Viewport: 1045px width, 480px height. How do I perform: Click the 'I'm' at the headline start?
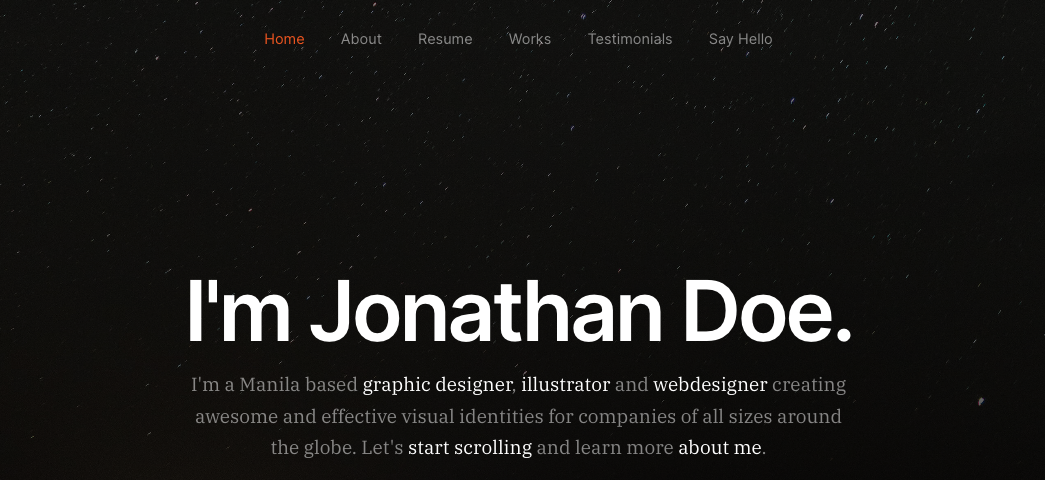coord(239,311)
